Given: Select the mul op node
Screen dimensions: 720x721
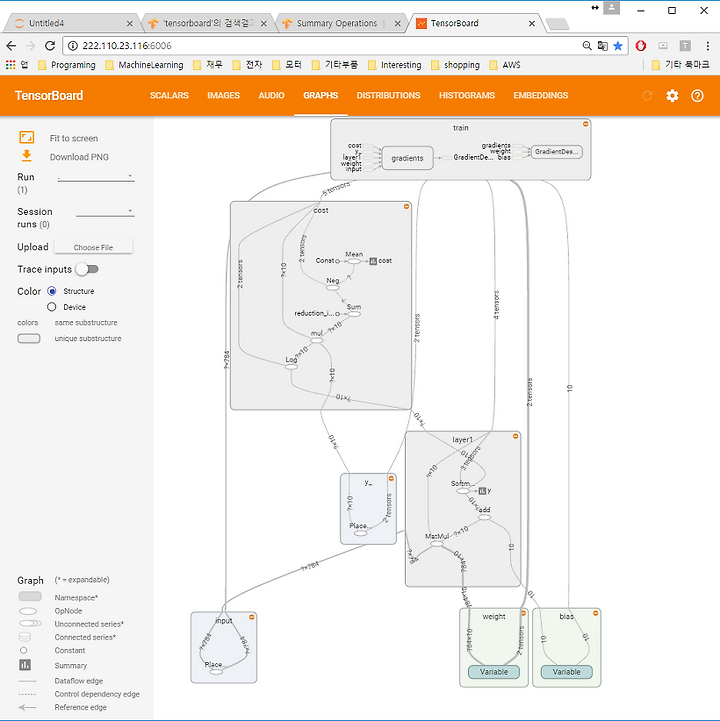Looking at the screenshot, I should pos(316,340).
